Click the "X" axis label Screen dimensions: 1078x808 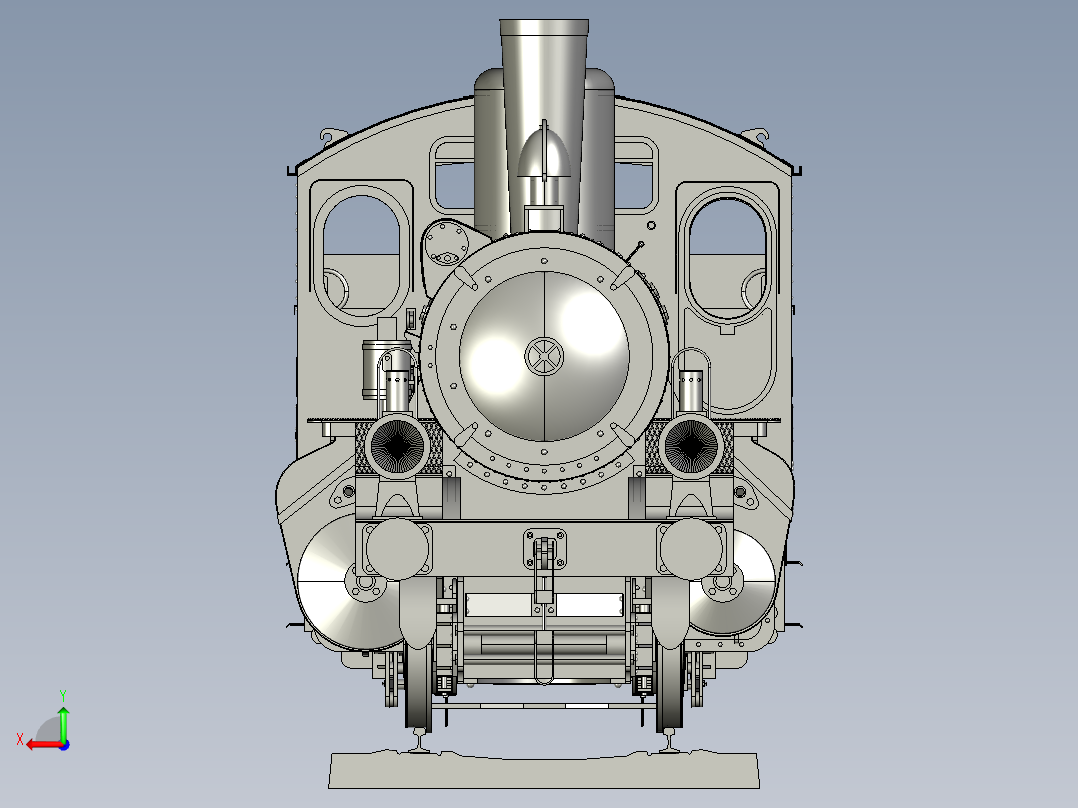[x=20, y=740]
